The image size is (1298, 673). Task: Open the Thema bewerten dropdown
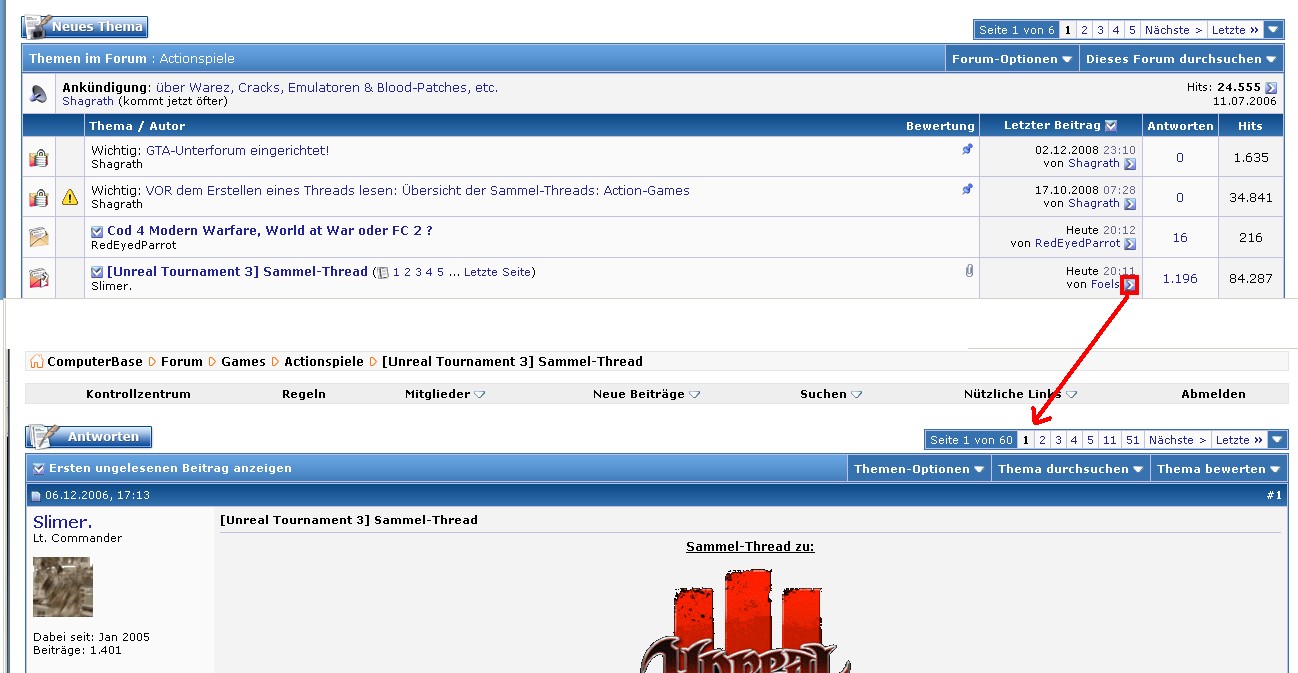pos(1219,469)
